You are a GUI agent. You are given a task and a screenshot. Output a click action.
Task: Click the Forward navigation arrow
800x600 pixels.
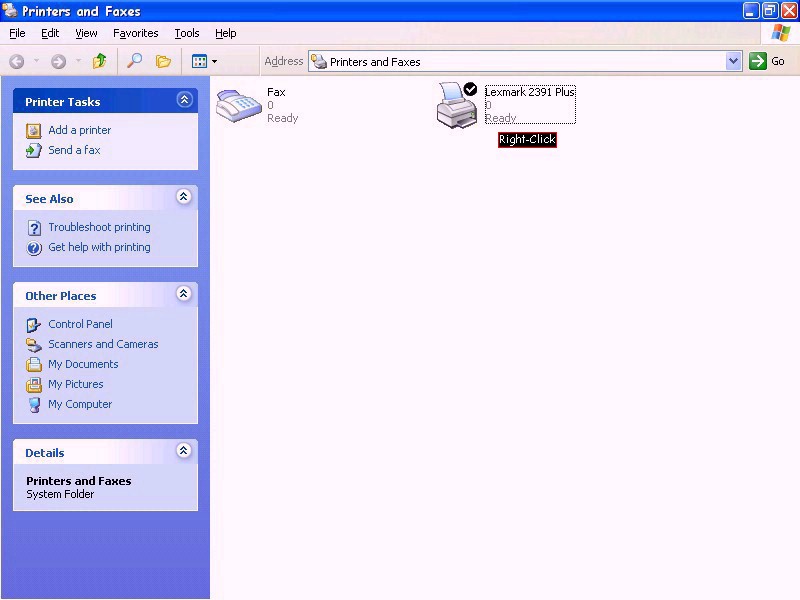tap(59, 62)
